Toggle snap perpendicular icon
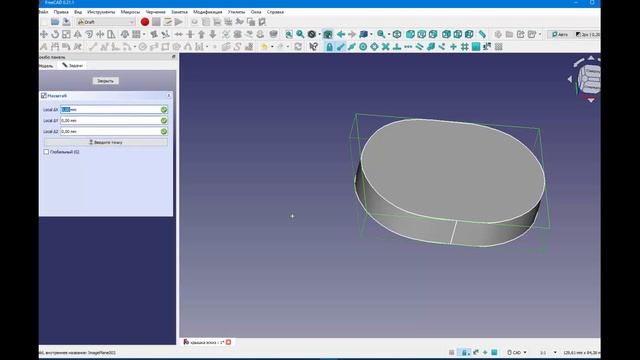 click(x=397, y=47)
